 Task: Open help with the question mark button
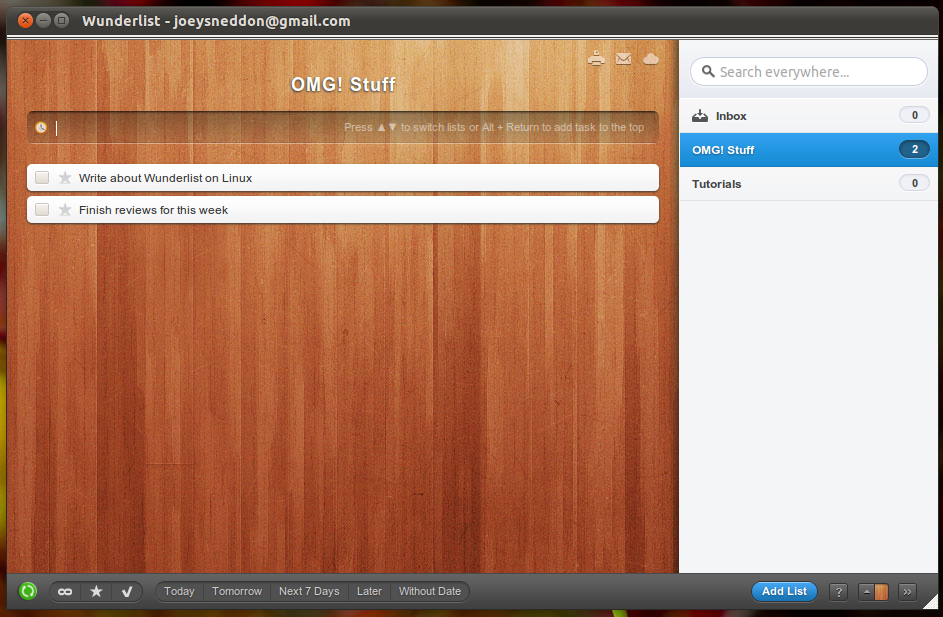tap(839, 591)
